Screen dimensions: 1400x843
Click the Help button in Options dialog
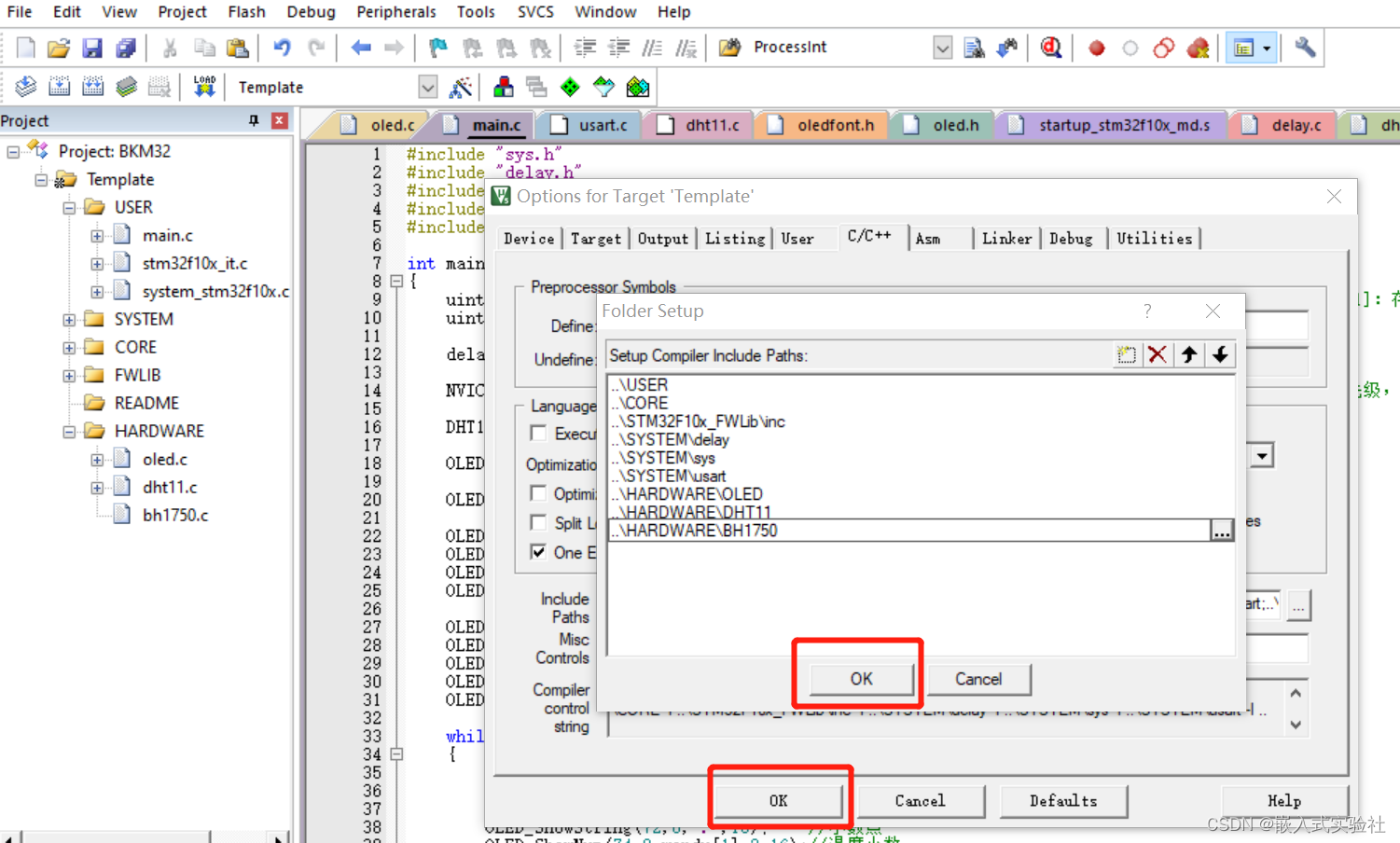[1284, 801]
